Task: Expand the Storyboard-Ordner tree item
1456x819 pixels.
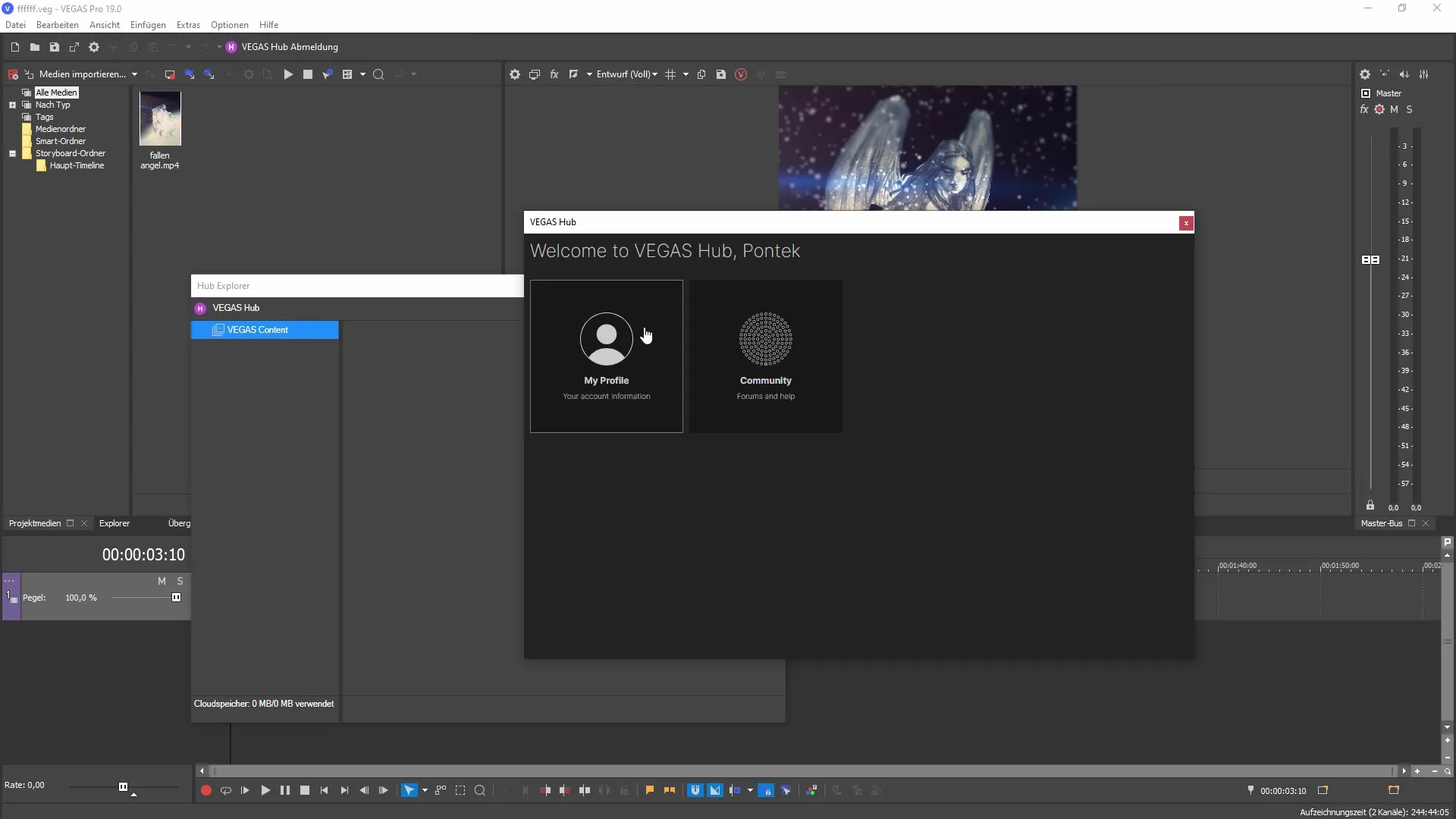Action: tap(13, 153)
